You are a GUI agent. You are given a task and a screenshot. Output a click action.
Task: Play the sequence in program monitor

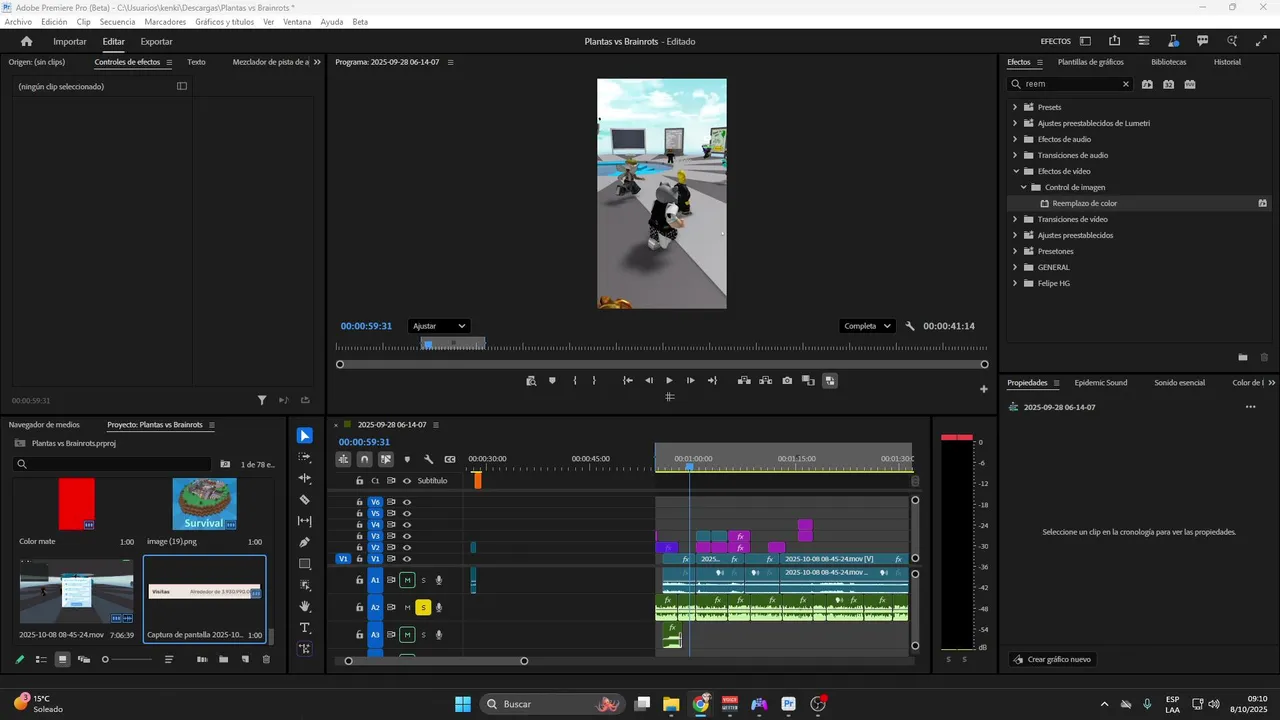coord(669,380)
